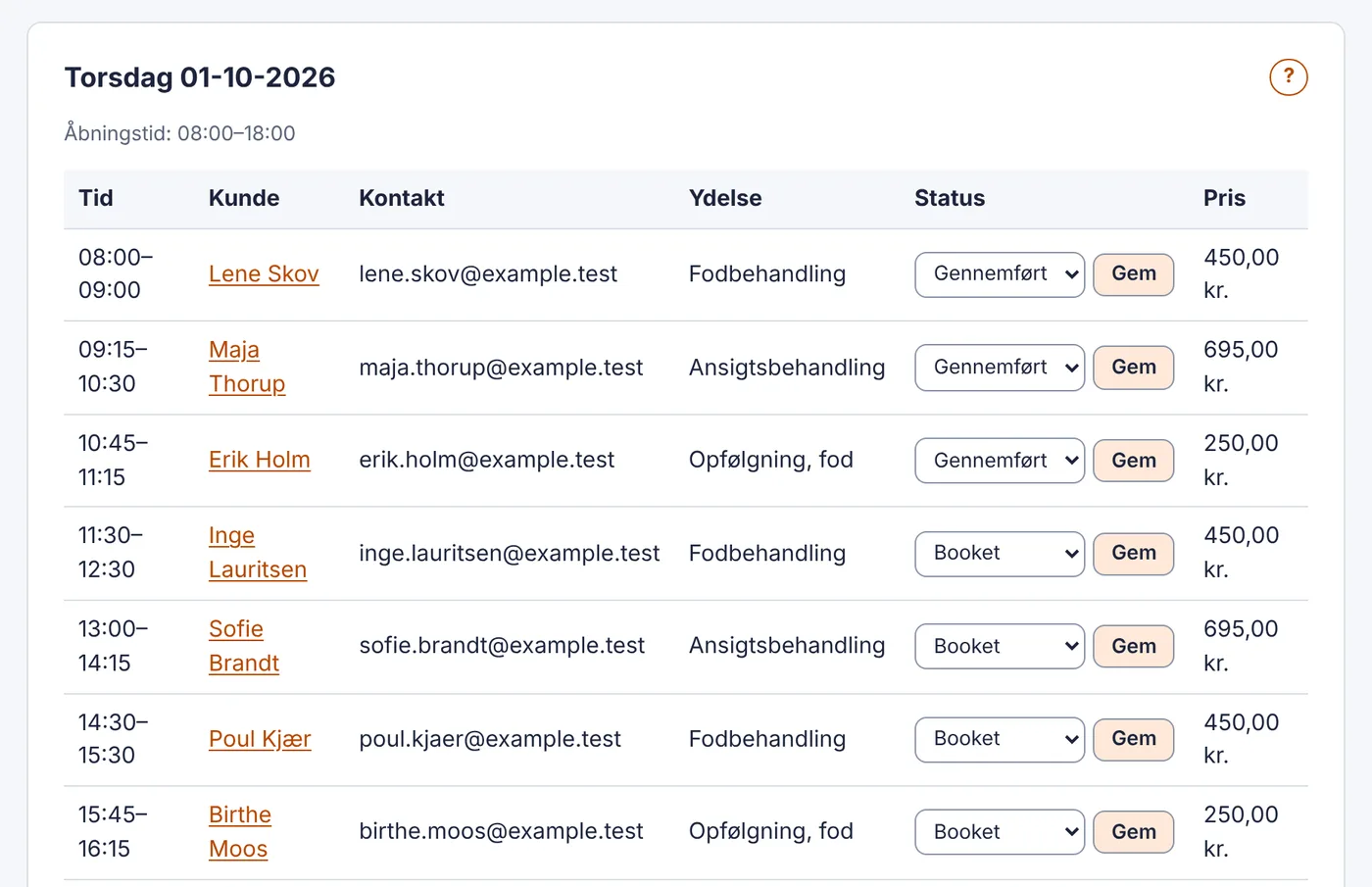The image size is (1372, 887).
Task: Open status dropdown for Sofie Brandt
Action: [1000, 647]
